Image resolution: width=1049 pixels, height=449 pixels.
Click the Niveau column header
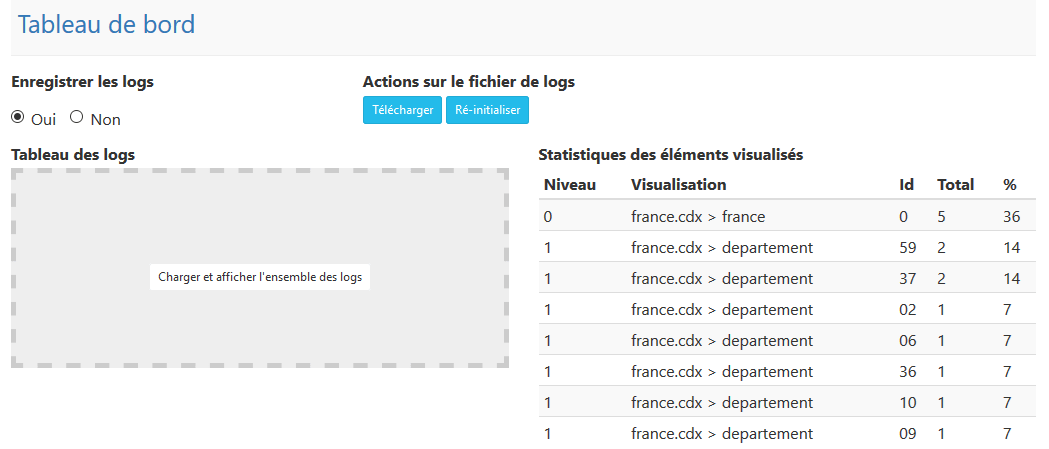pos(570,185)
